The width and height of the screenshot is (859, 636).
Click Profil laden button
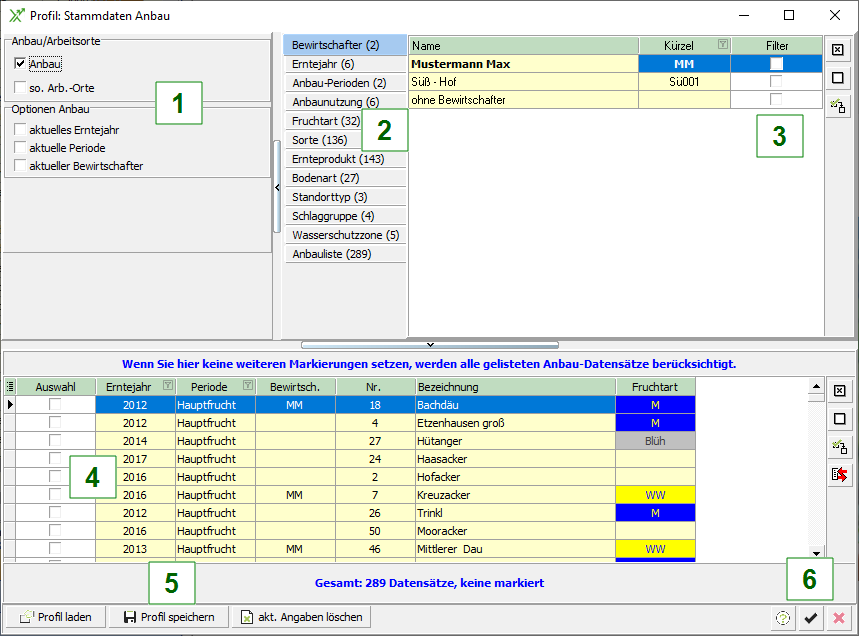[x=56, y=617]
